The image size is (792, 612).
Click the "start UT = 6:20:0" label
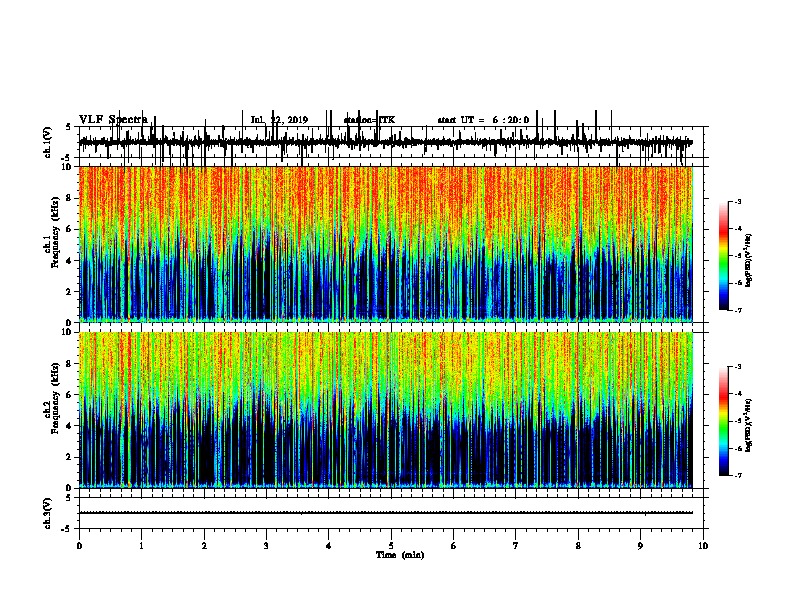tap(483, 120)
